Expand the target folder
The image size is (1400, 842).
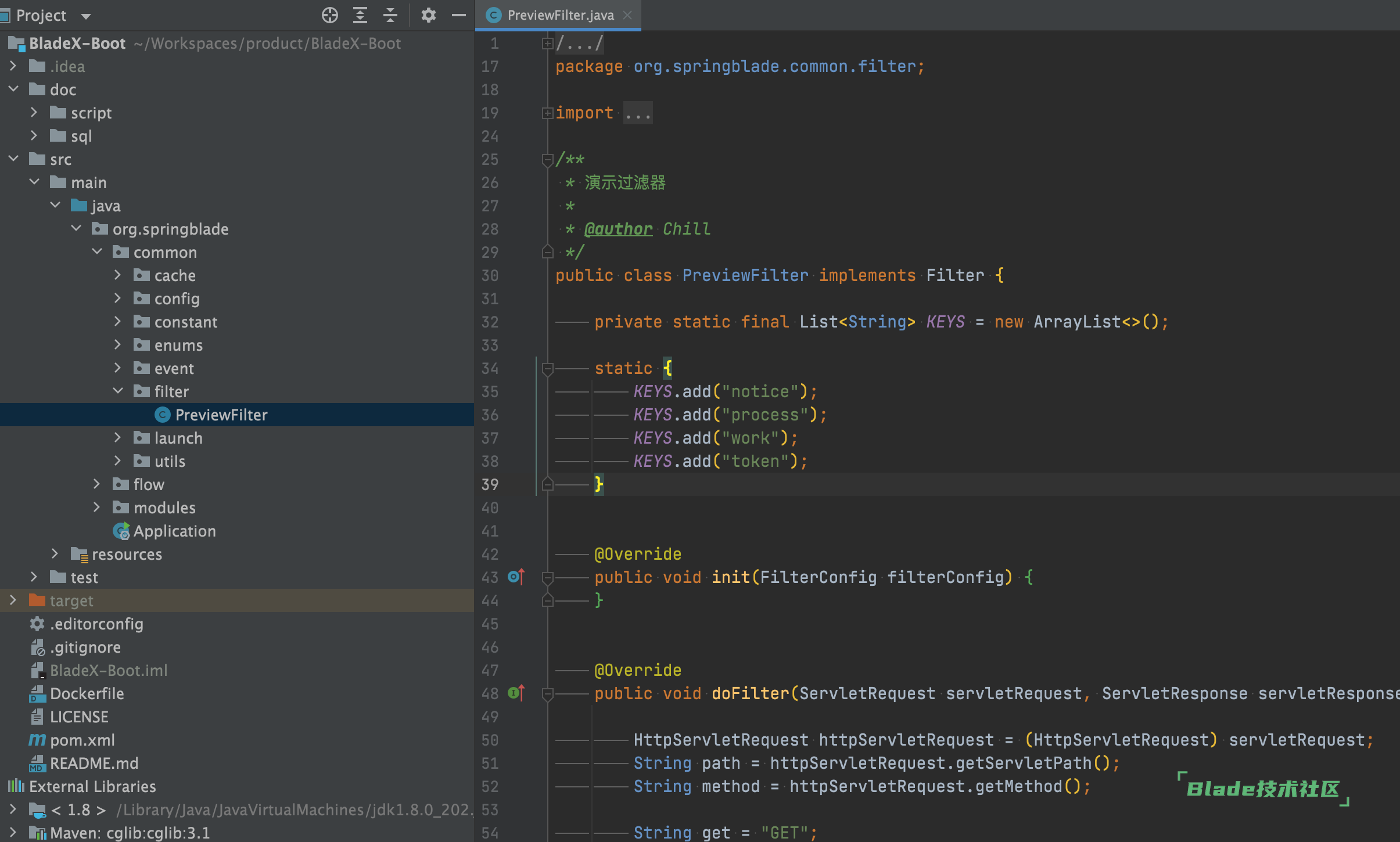point(13,600)
